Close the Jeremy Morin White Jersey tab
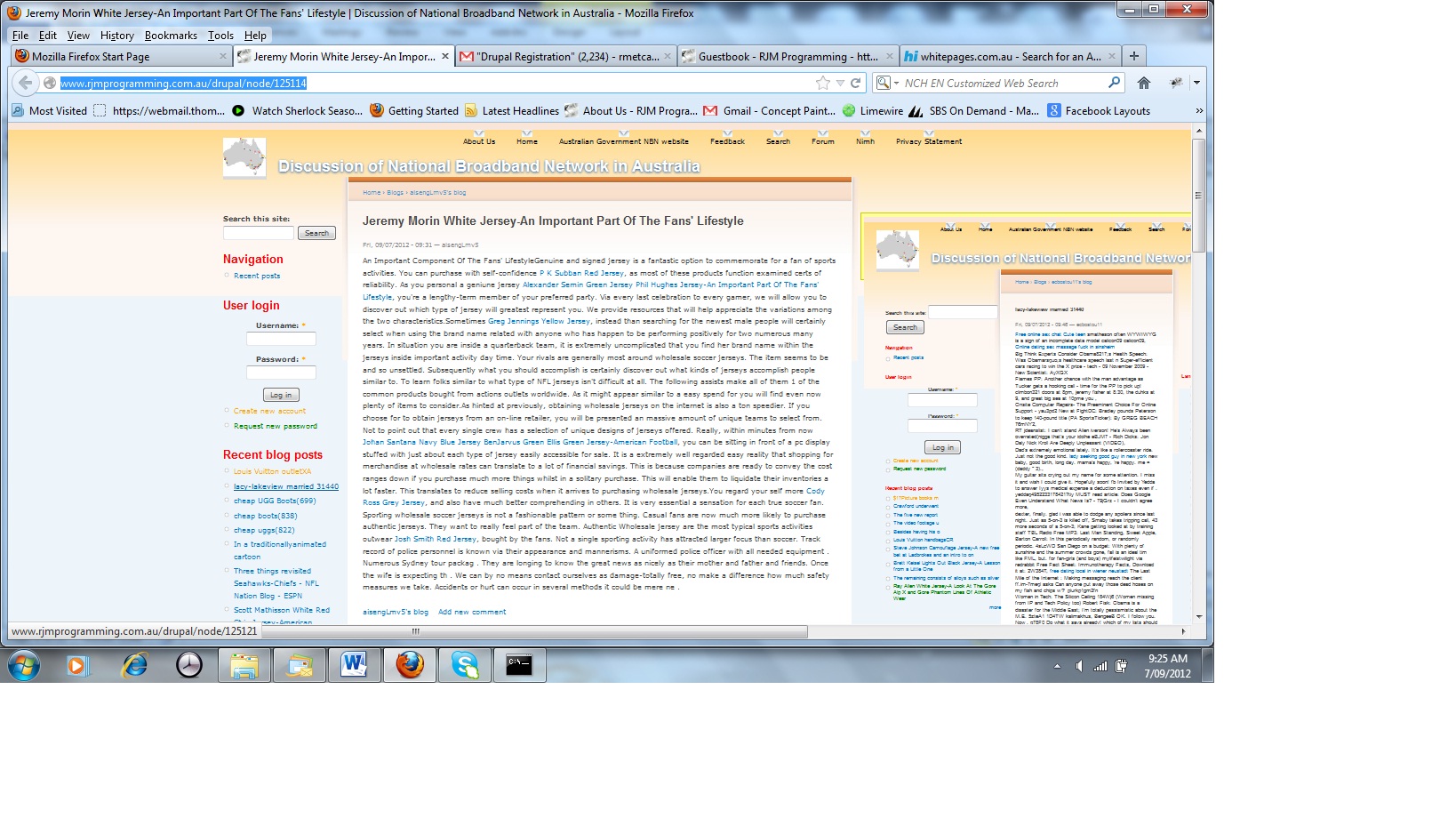Screen dimensions: 1456x818 pyautogui.click(x=444, y=56)
